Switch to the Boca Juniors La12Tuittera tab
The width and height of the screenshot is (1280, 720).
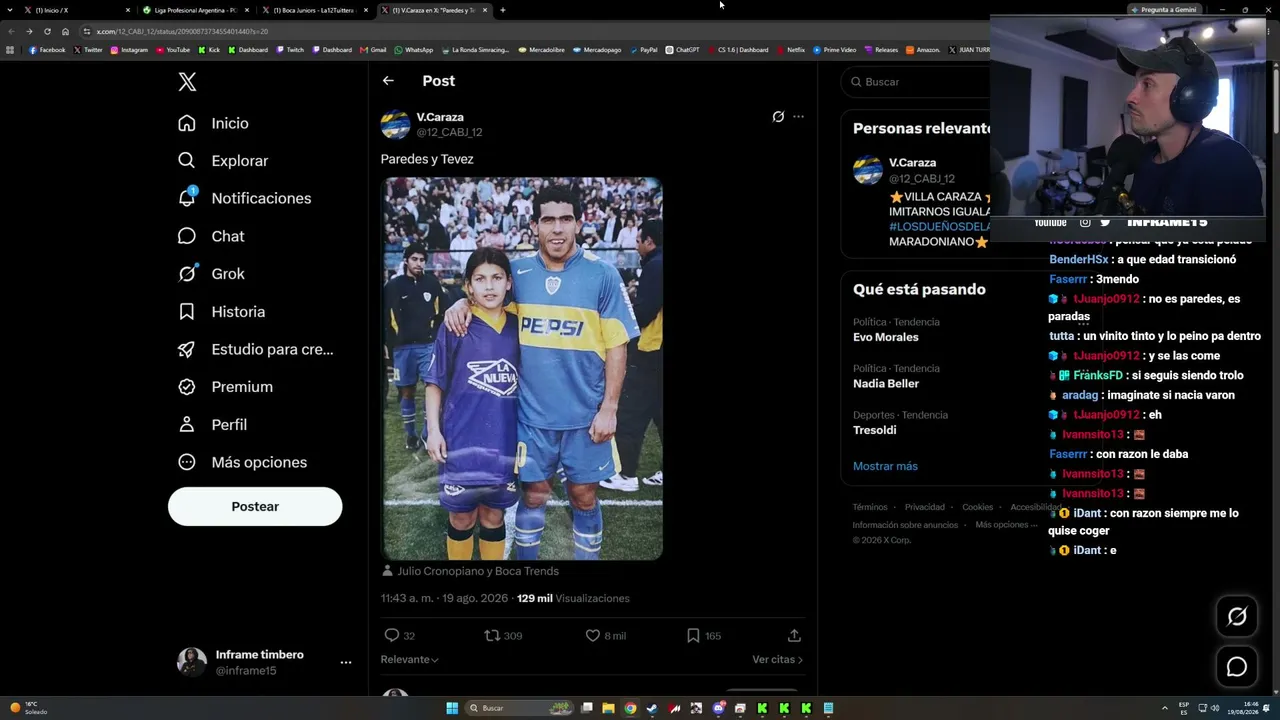pos(314,10)
